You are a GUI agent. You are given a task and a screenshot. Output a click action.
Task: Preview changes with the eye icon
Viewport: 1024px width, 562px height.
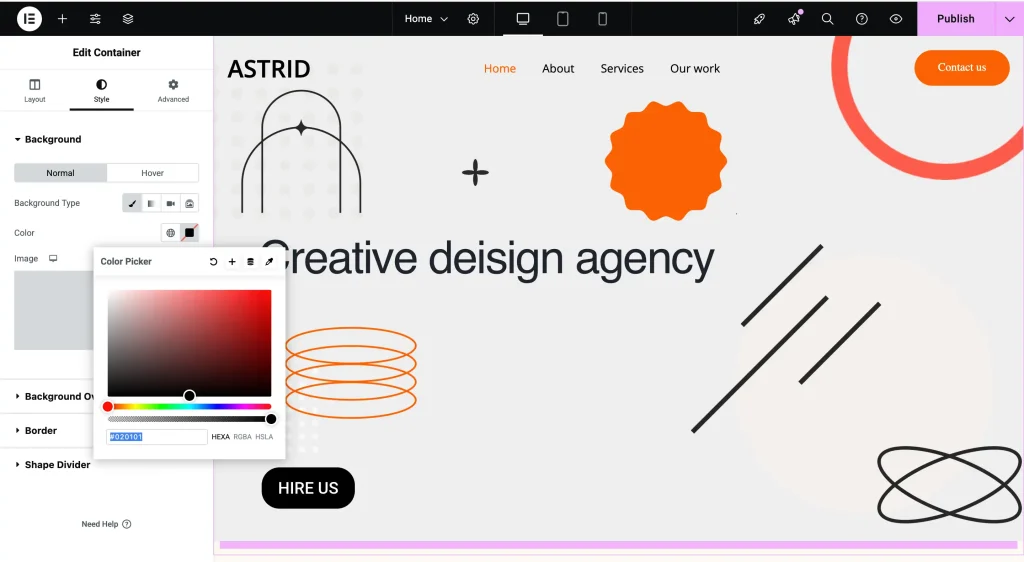[895, 19]
